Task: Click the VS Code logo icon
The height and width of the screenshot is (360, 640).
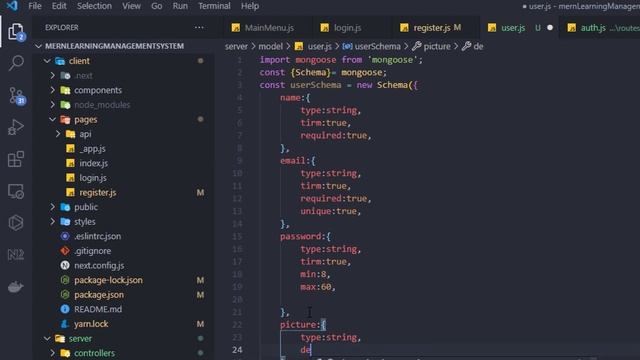Action: (12, 6)
